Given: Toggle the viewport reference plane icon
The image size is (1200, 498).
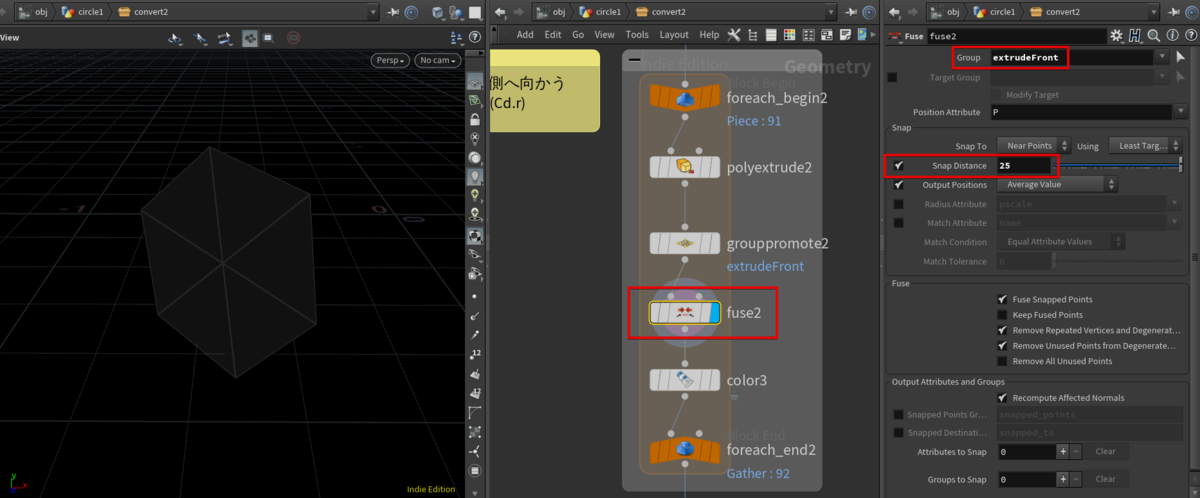Looking at the screenshot, I should point(475,81).
